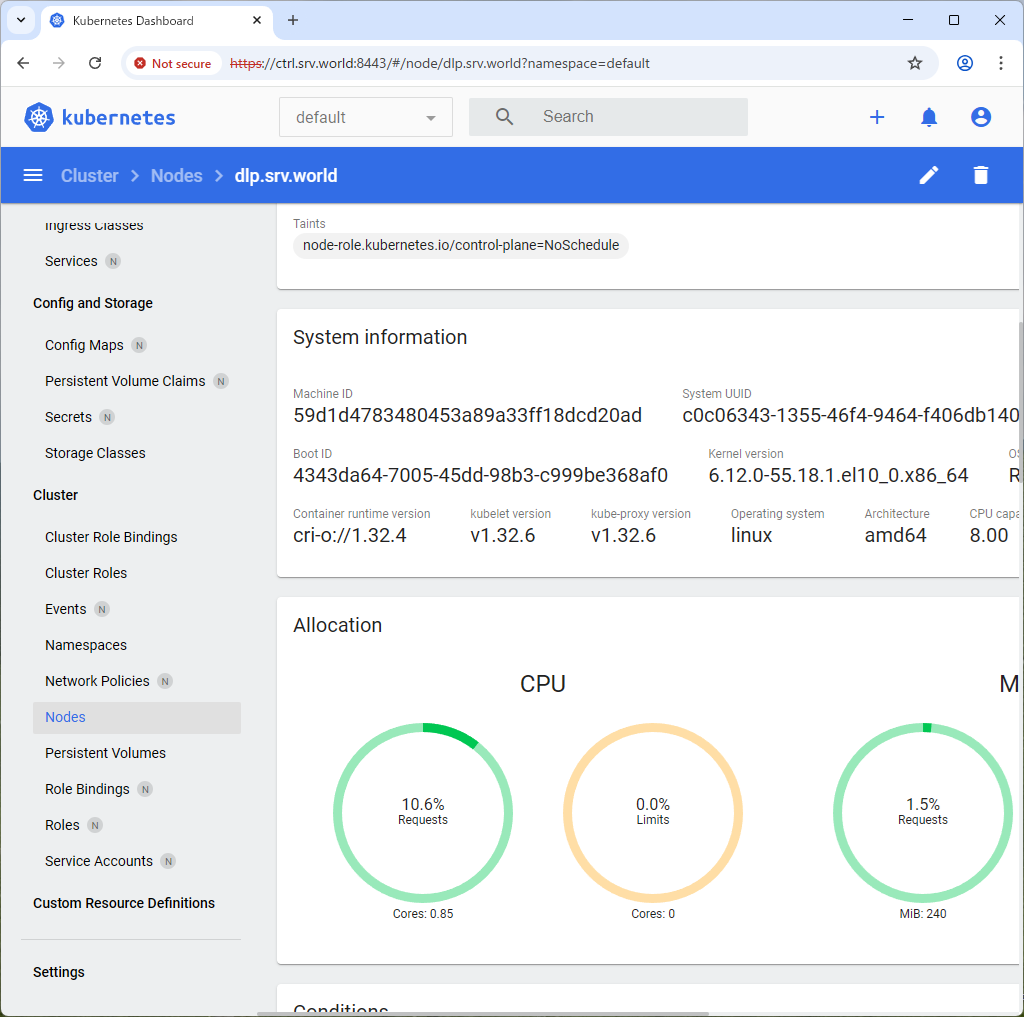Viewport: 1024px width, 1017px height.
Task: Click the N badge next to Roles
Action: (95, 825)
